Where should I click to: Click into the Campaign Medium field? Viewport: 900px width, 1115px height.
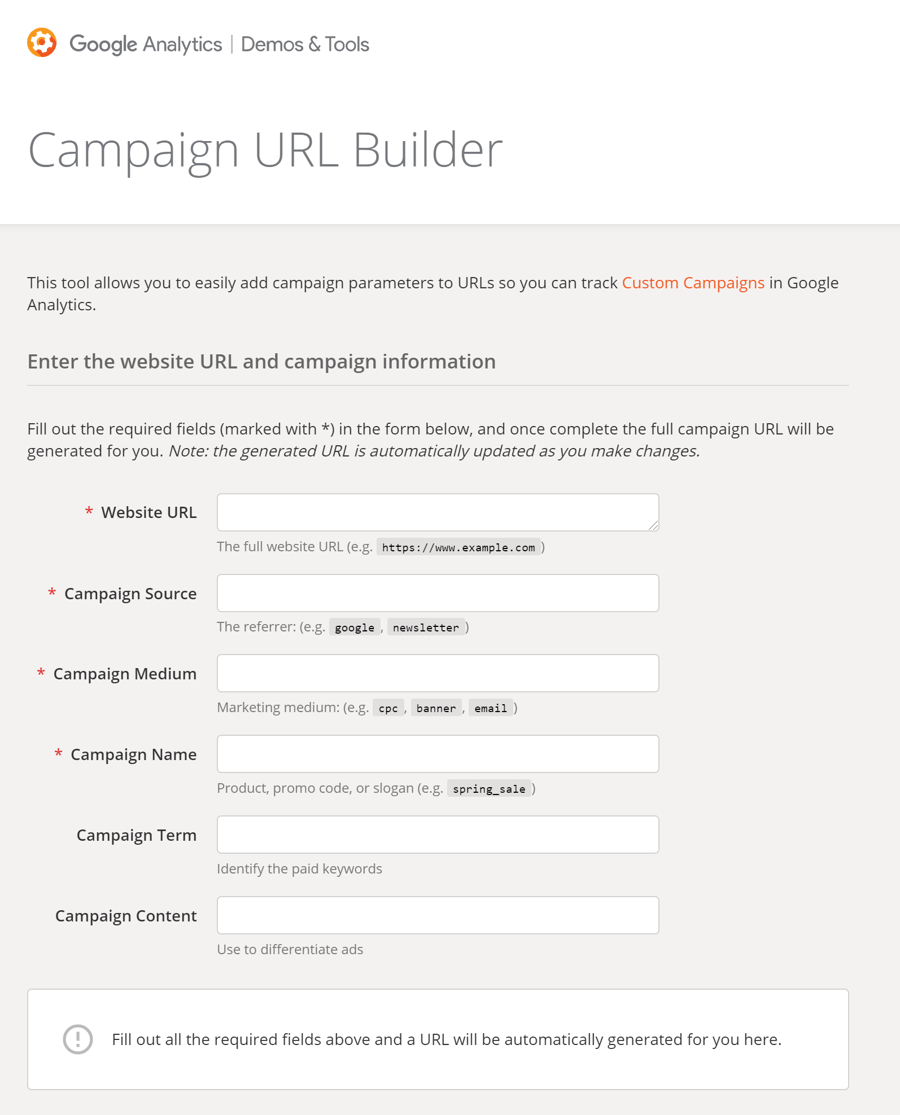coord(437,672)
